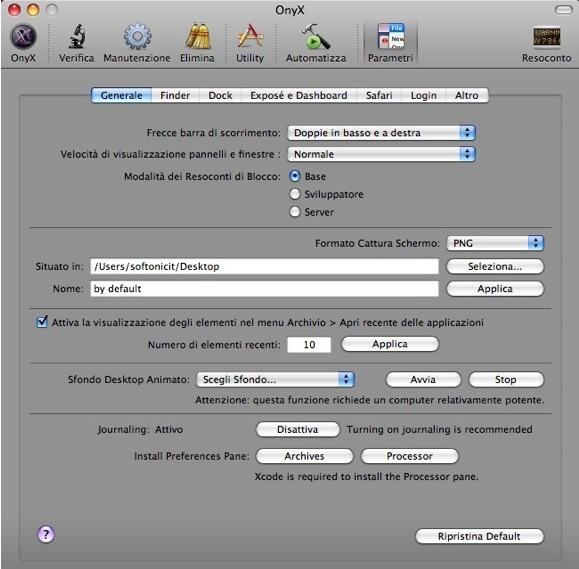Open help with the question mark icon

coord(46,534)
